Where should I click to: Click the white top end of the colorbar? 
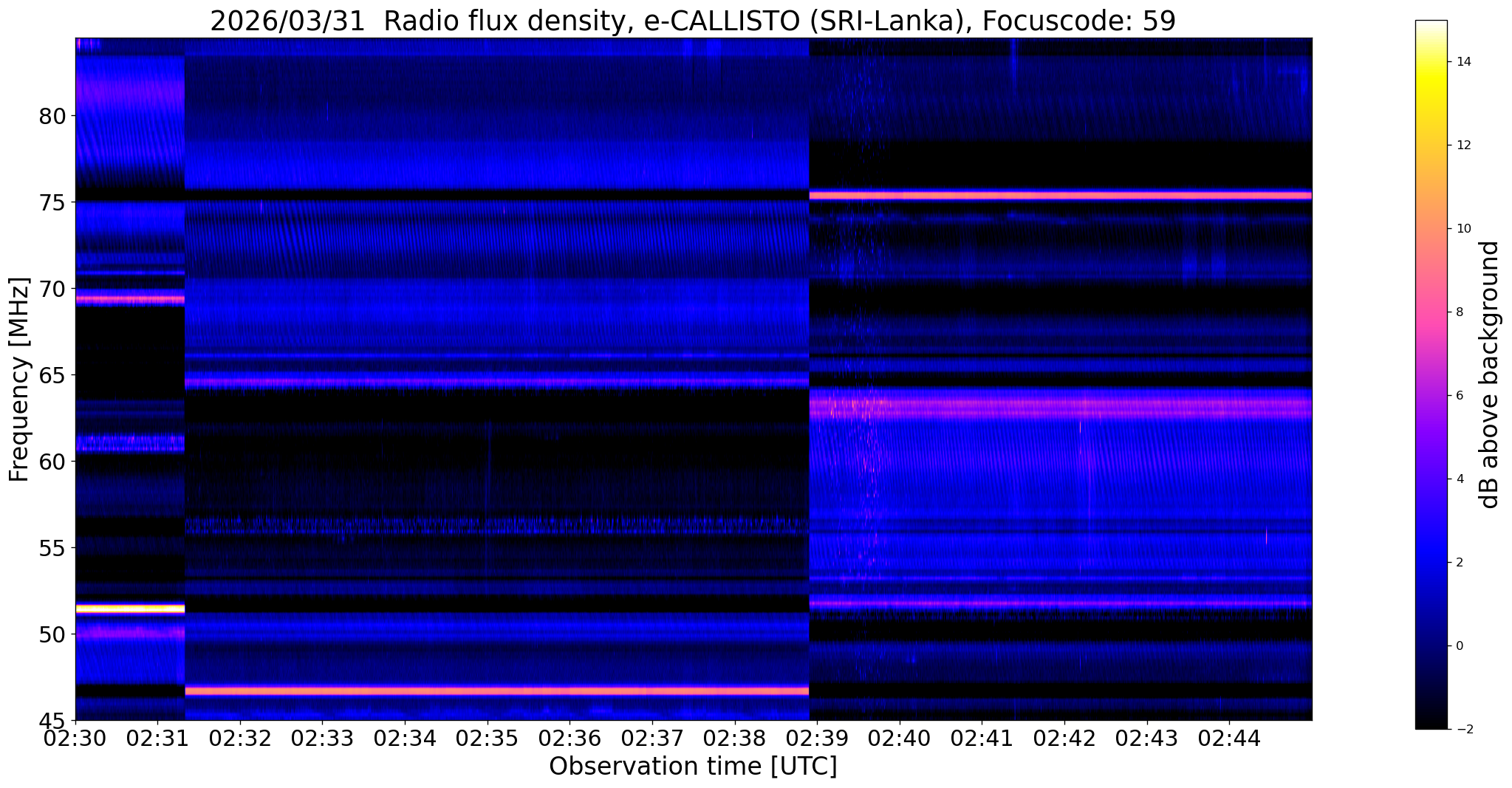1431,25
